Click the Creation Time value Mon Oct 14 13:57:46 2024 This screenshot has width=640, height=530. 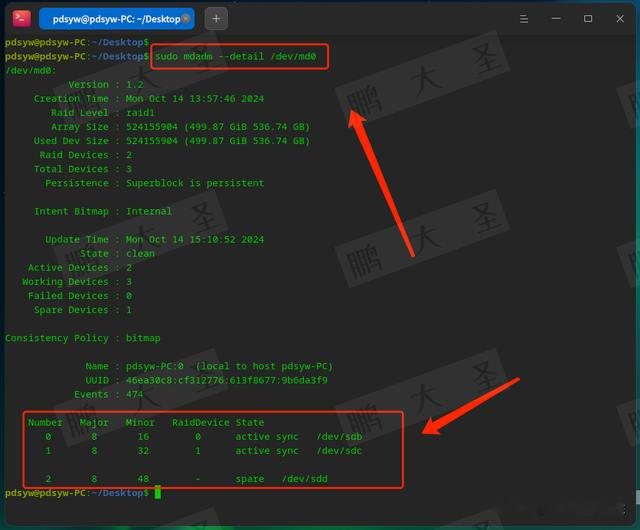195,99
